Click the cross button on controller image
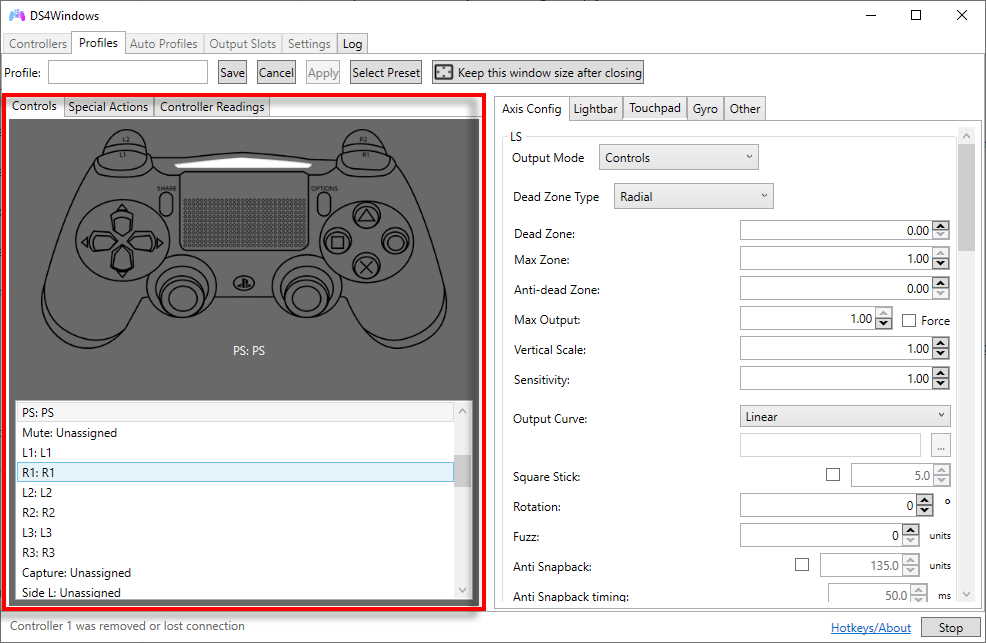 367,267
